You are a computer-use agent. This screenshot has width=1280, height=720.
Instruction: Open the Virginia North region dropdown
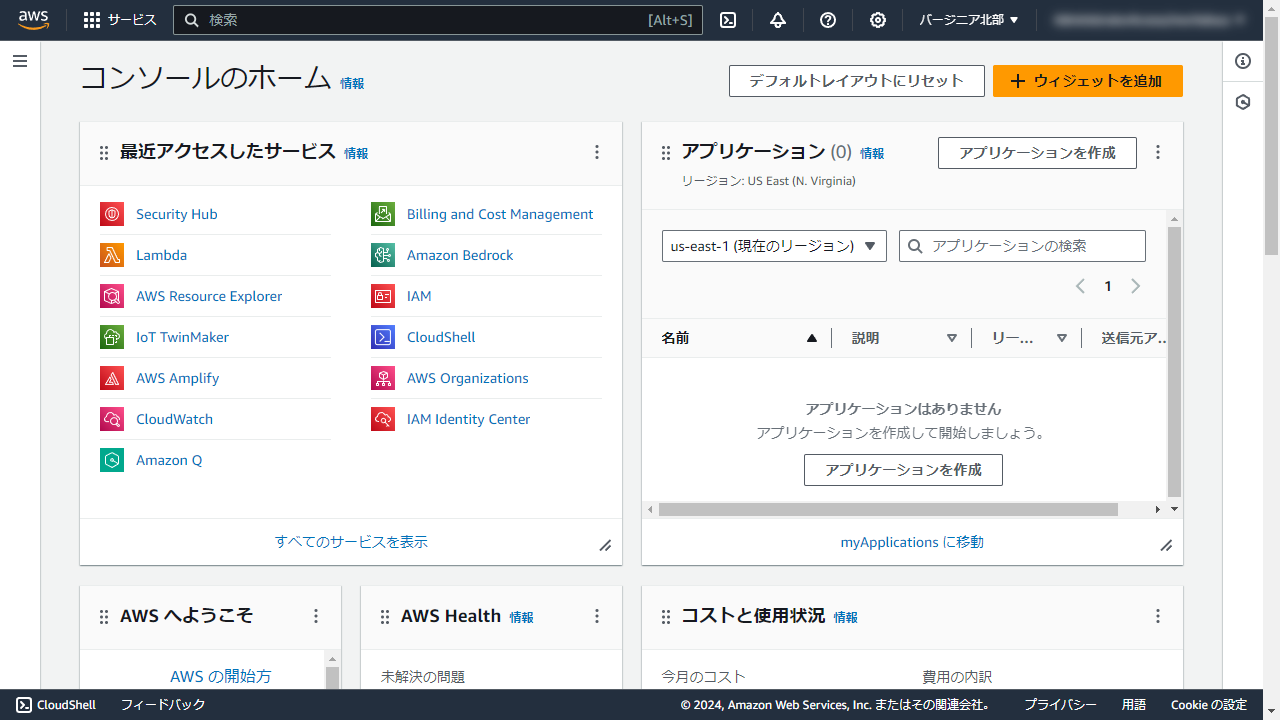(x=969, y=20)
